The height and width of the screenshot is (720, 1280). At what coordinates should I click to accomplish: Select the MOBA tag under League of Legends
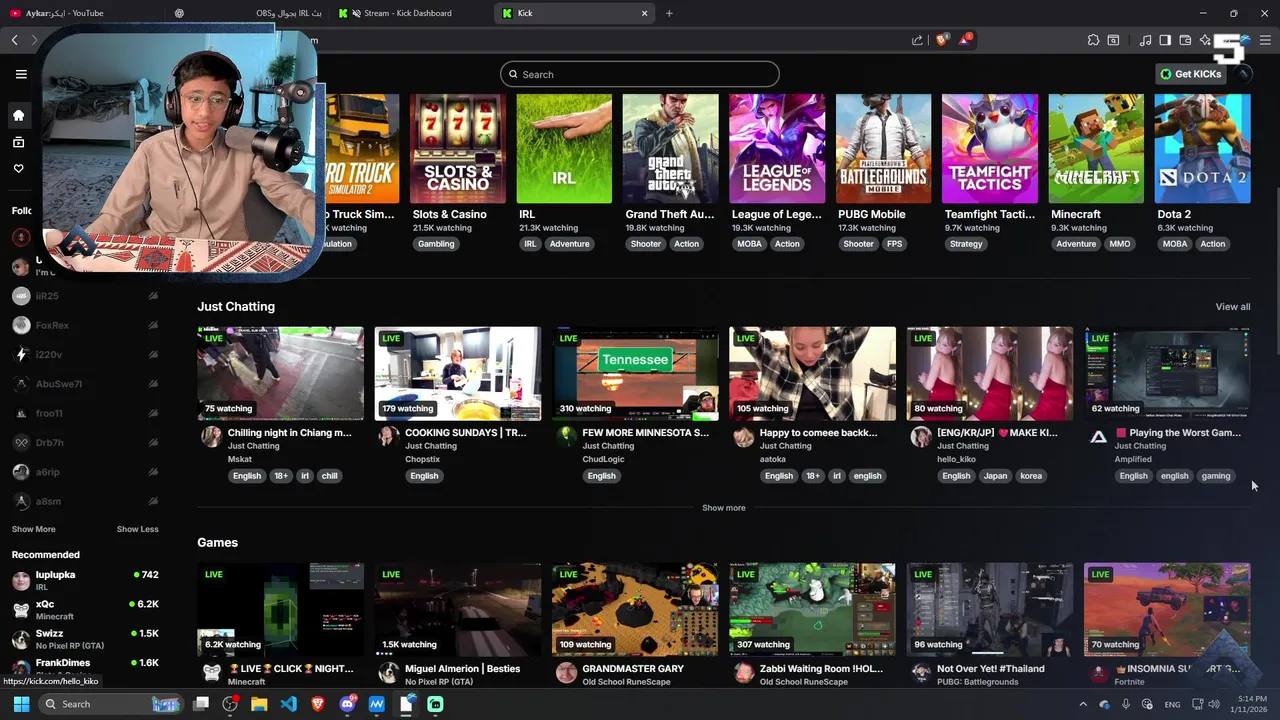click(749, 244)
